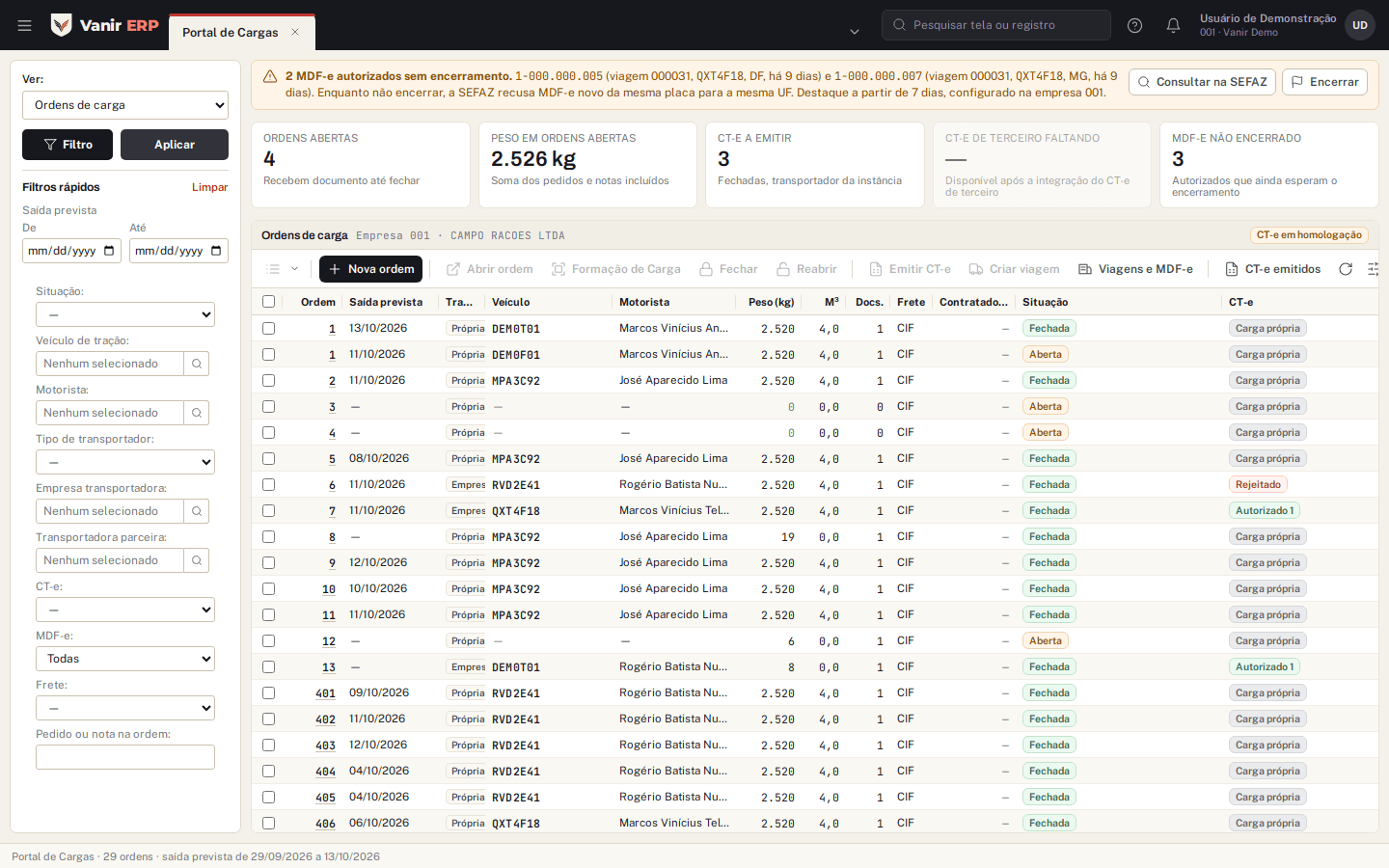
Task: Click Consultar na SEFAZ button
Action: point(1202,82)
